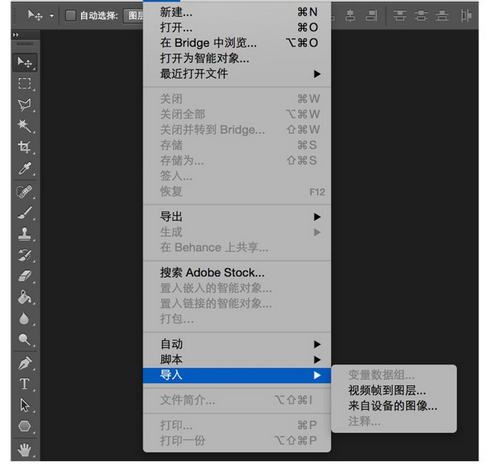
Task: Select the Path Selection tool
Action: [x=25, y=405]
